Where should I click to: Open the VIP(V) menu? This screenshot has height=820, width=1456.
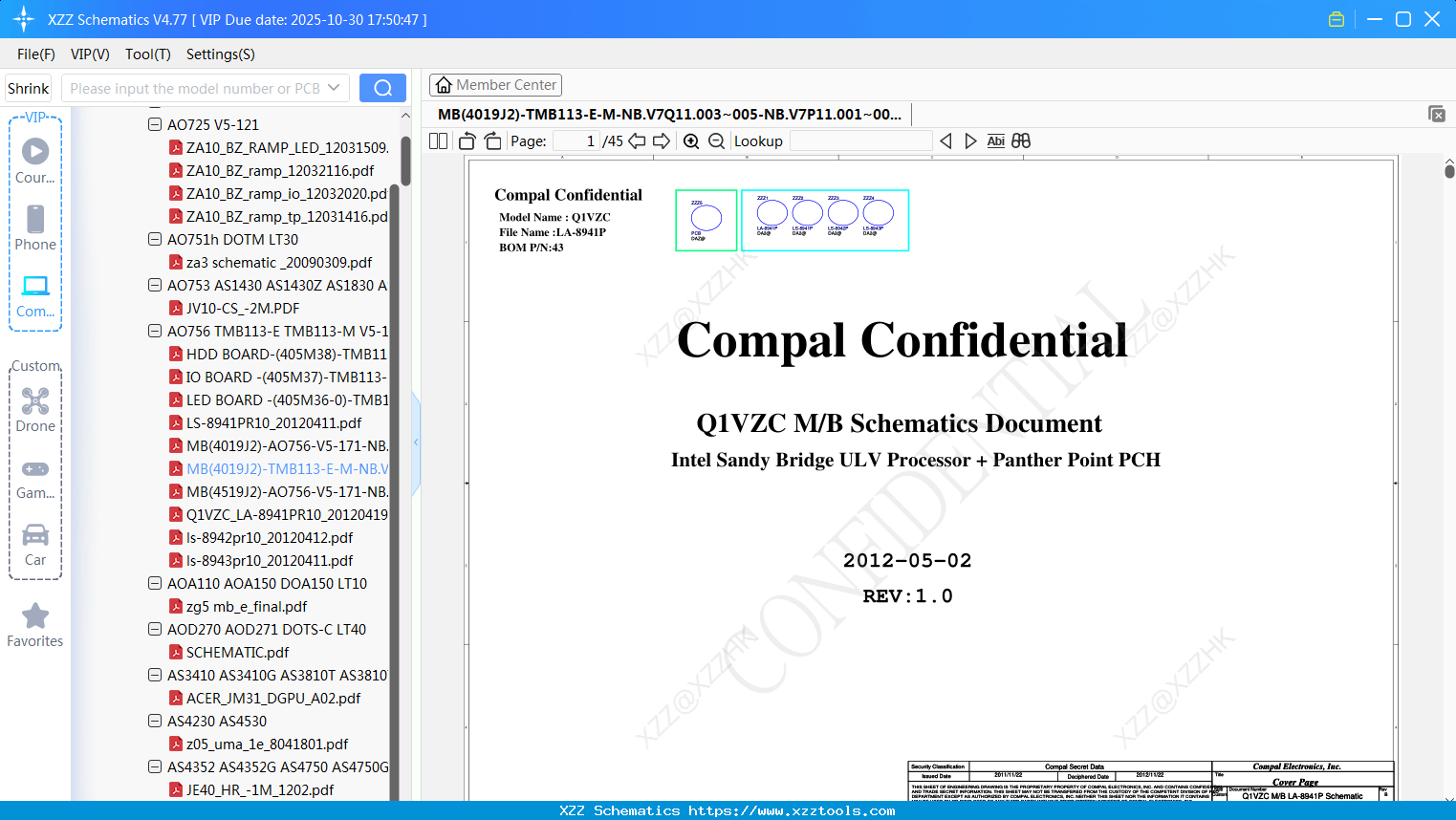pos(90,54)
